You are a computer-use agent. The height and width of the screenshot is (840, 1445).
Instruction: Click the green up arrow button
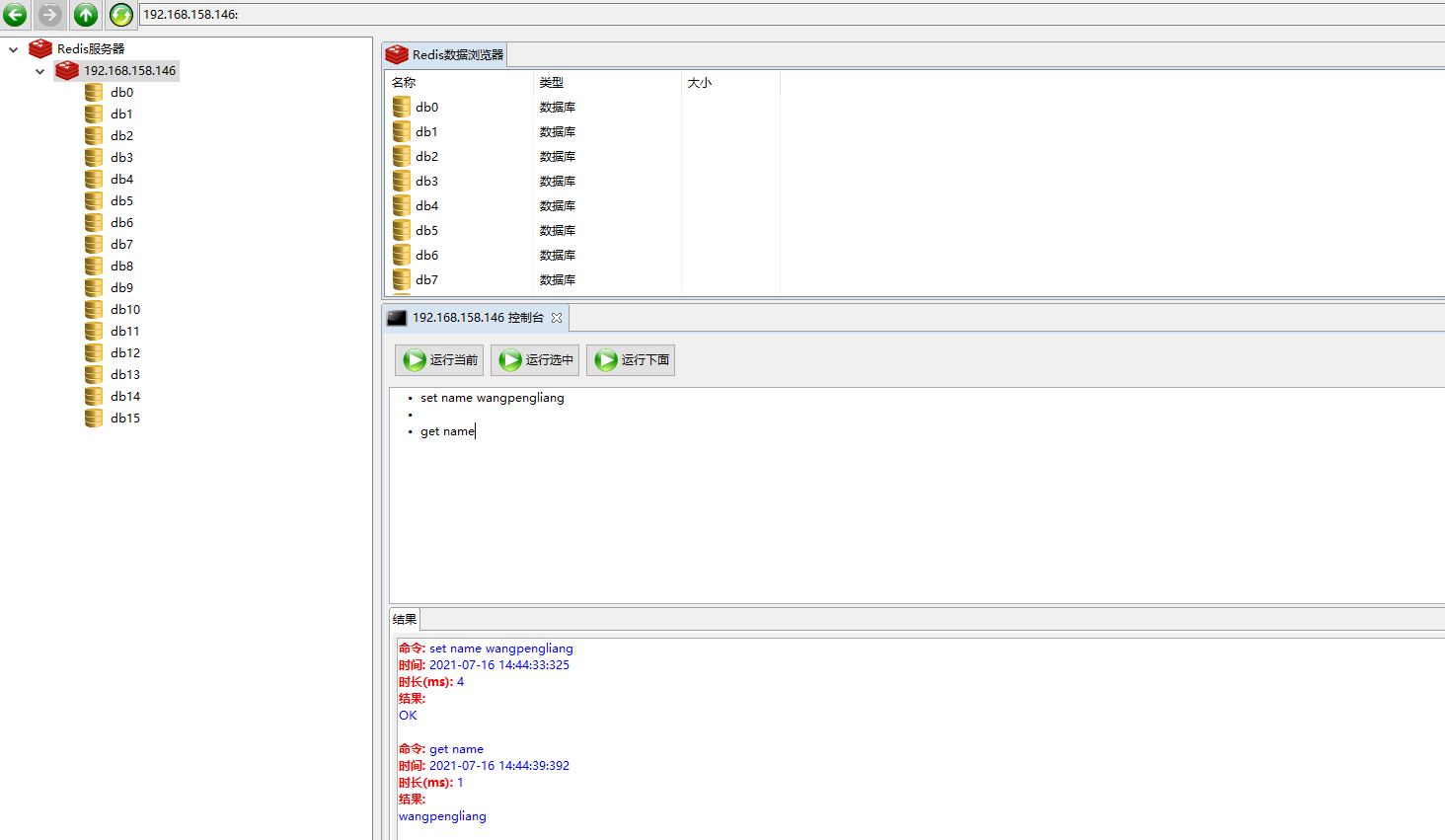86,15
